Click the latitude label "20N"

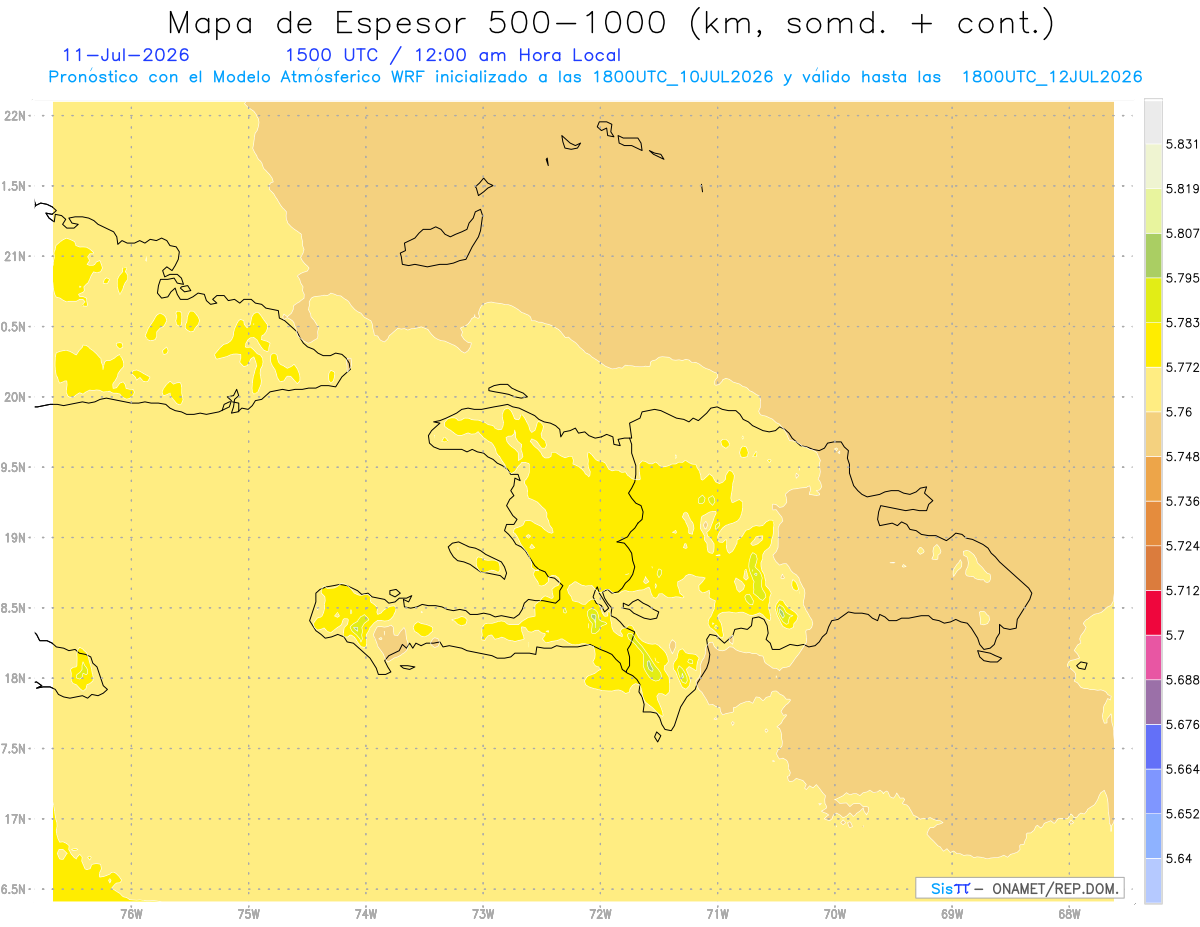click(15, 397)
